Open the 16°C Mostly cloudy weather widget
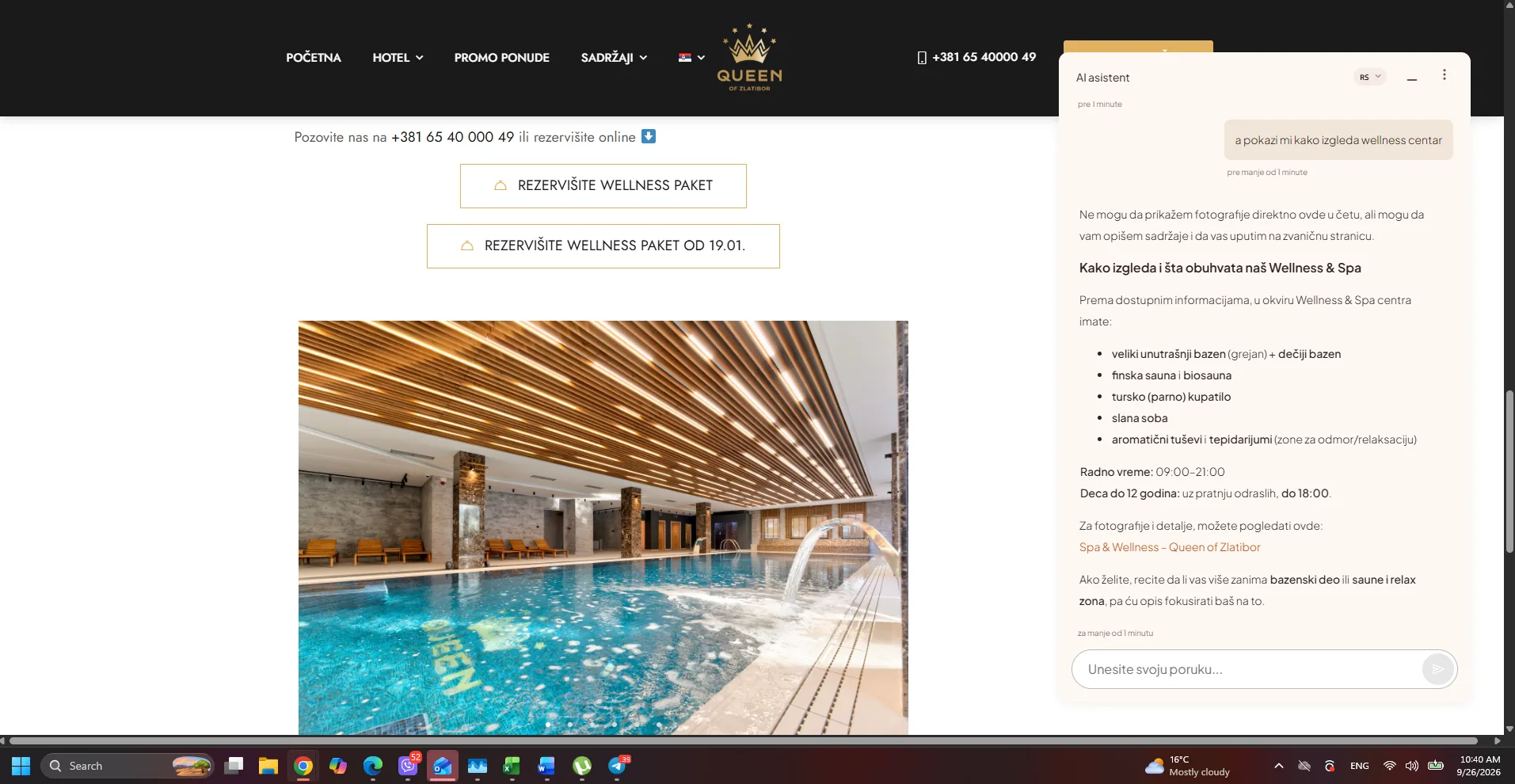This screenshot has width=1515, height=784. click(1187, 766)
